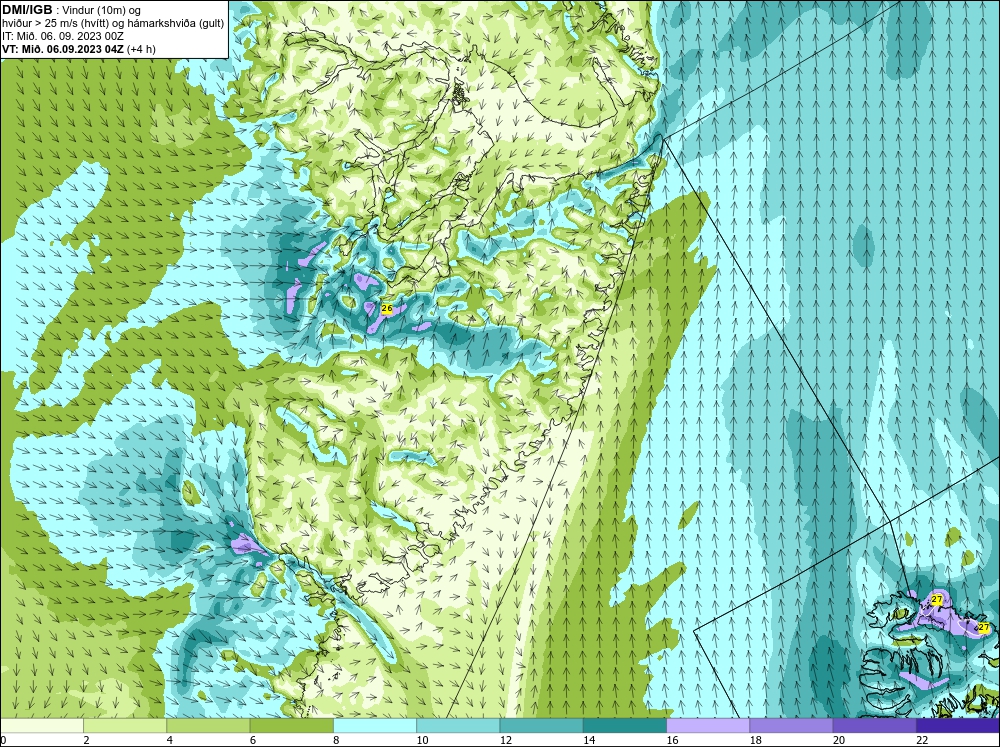This screenshot has height=747, width=1000.
Task: Click the legend scale number 22
Action: pyautogui.click(x=922, y=740)
